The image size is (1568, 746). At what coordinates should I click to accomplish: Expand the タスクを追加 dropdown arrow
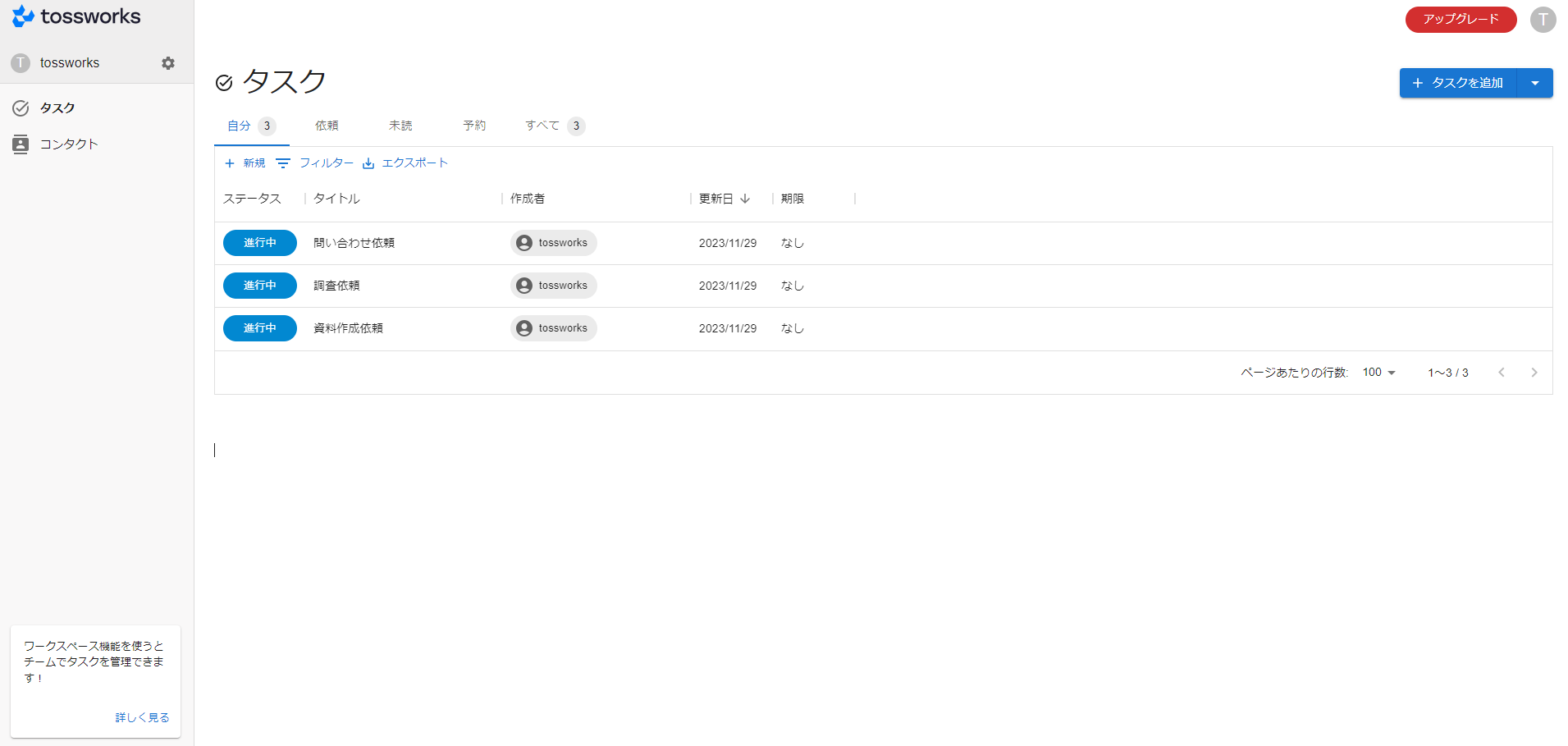point(1534,83)
